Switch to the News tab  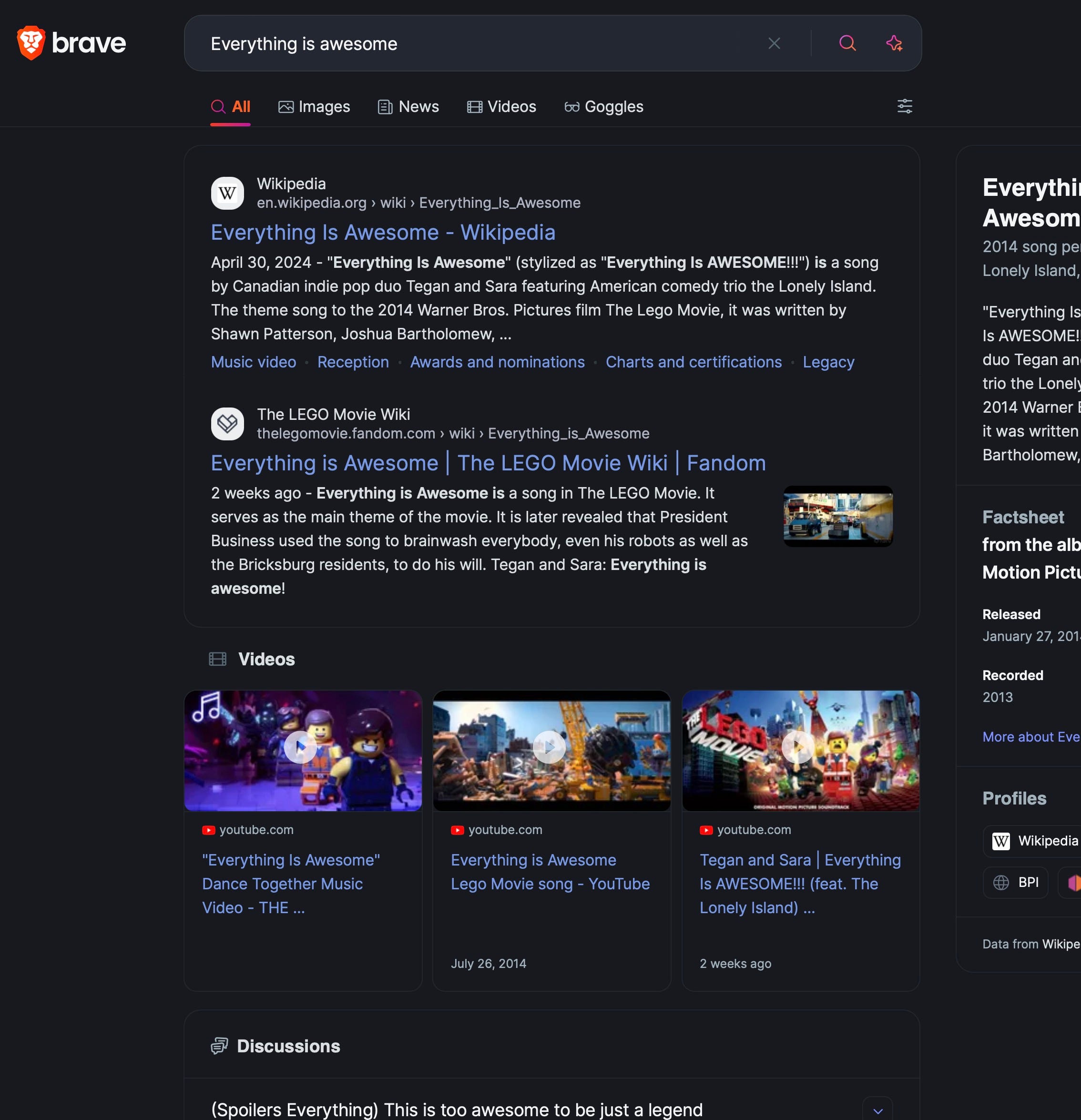tap(408, 107)
